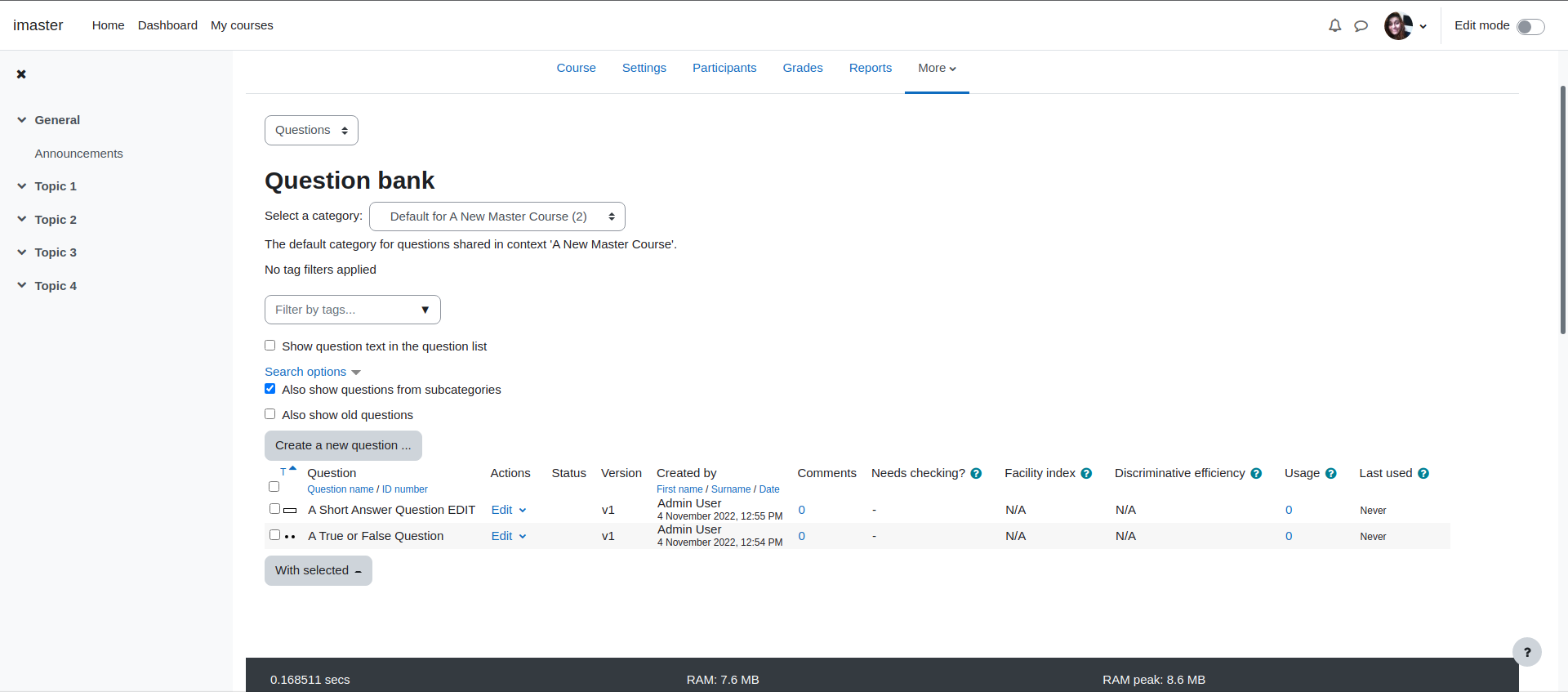
Task: Click the imaster site logo
Action: 38,25
